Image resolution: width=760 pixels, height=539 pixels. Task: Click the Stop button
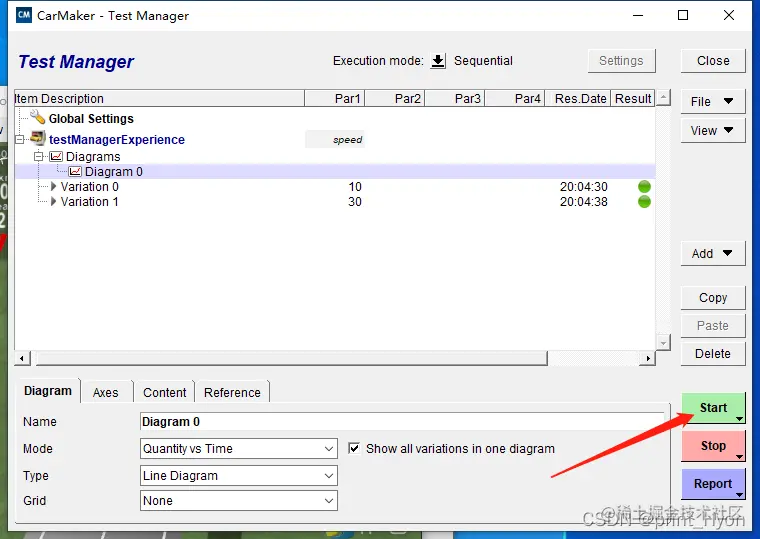(713, 446)
